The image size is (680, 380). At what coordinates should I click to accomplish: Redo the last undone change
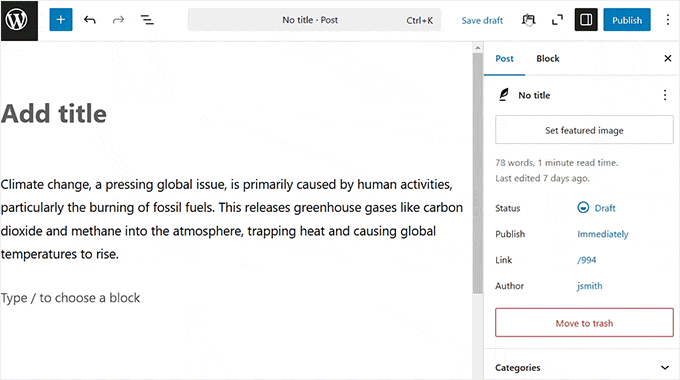(x=118, y=20)
